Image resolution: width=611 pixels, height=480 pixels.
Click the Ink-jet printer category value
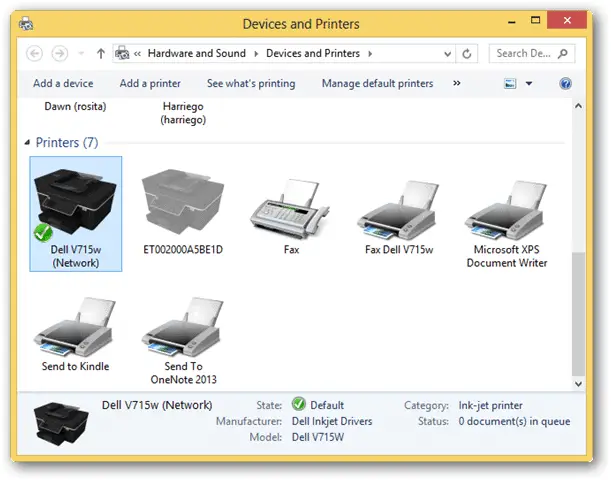click(490, 405)
